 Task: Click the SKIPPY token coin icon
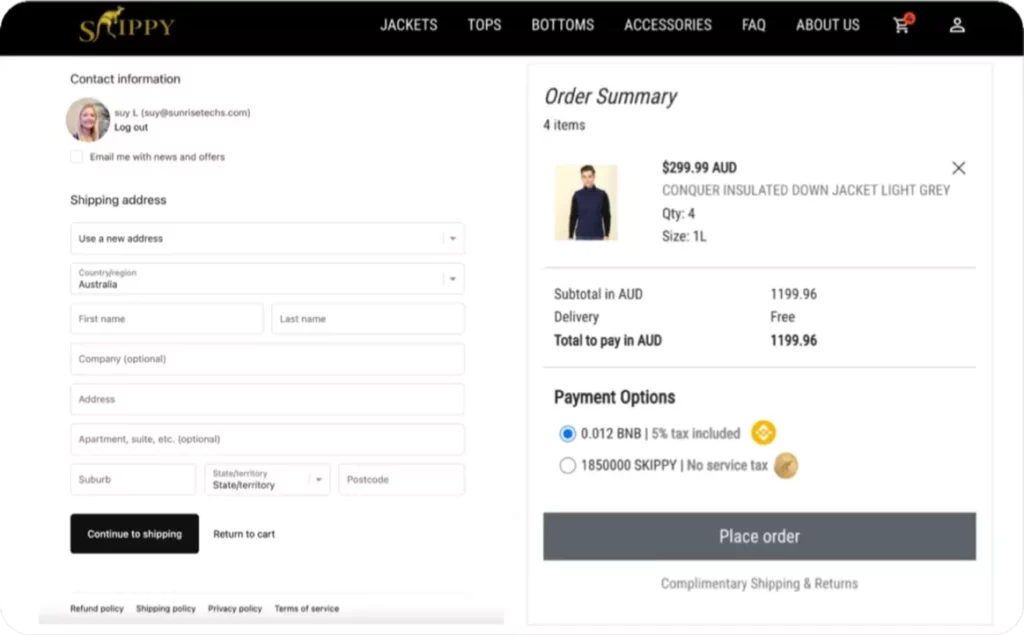point(786,466)
